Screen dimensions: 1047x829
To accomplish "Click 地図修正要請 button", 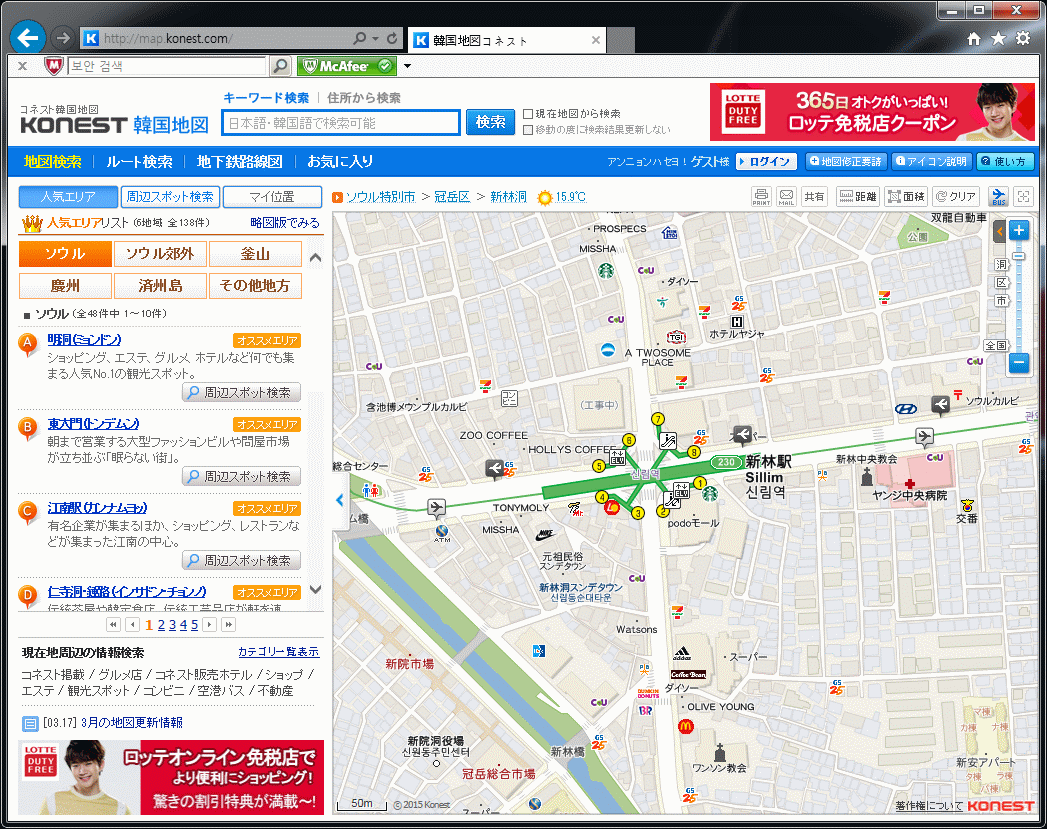I will [845, 162].
